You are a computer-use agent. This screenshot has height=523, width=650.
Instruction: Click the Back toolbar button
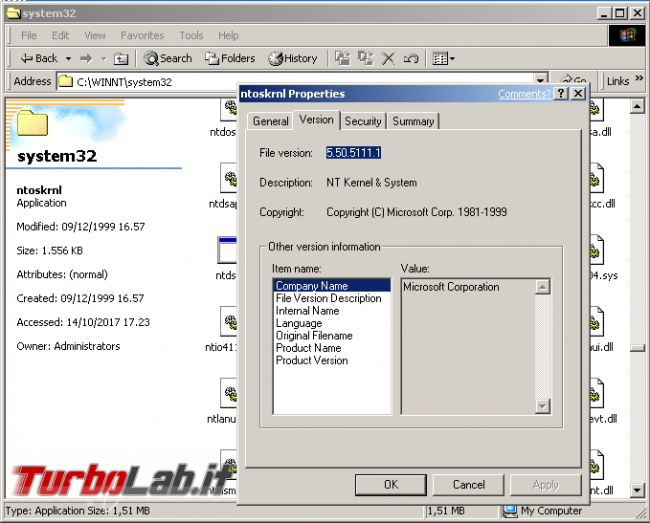coord(39,58)
